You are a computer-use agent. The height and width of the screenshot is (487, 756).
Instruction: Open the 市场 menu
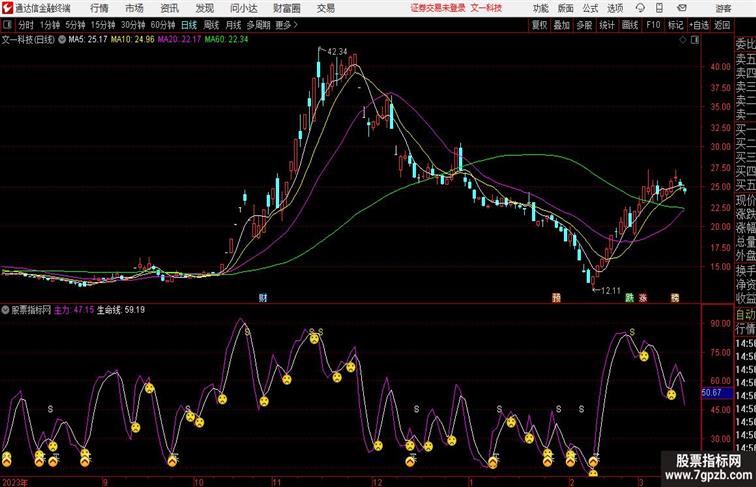(x=135, y=8)
